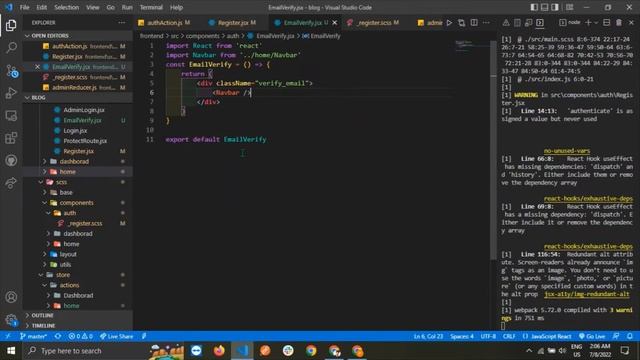This screenshot has width=640, height=360.
Task: Open ProtectRoute.jsx in the file tree
Action: (85, 141)
